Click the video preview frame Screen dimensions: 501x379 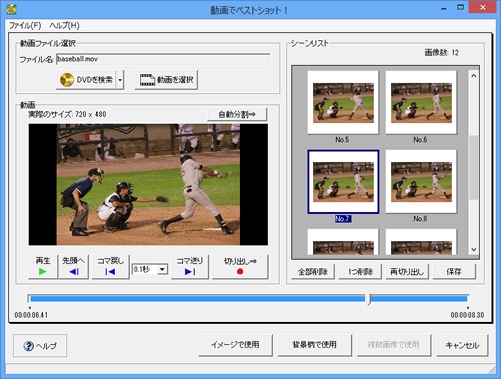[148, 185]
